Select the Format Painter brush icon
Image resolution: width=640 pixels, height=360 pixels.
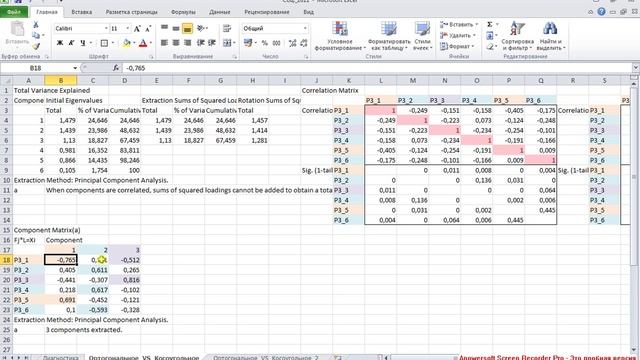pyautogui.click(x=36, y=46)
